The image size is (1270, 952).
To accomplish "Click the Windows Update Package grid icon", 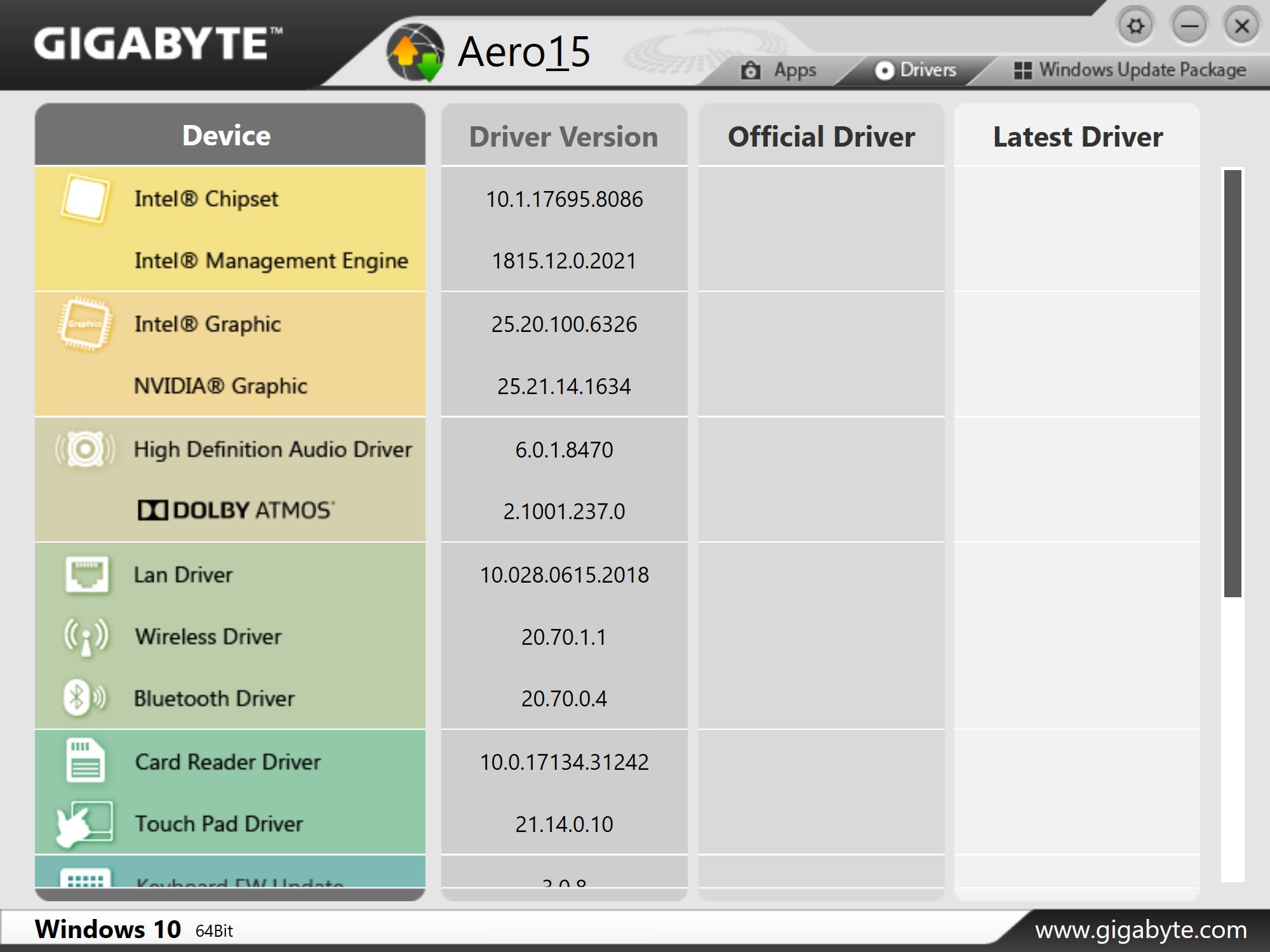I will click(x=1023, y=70).
